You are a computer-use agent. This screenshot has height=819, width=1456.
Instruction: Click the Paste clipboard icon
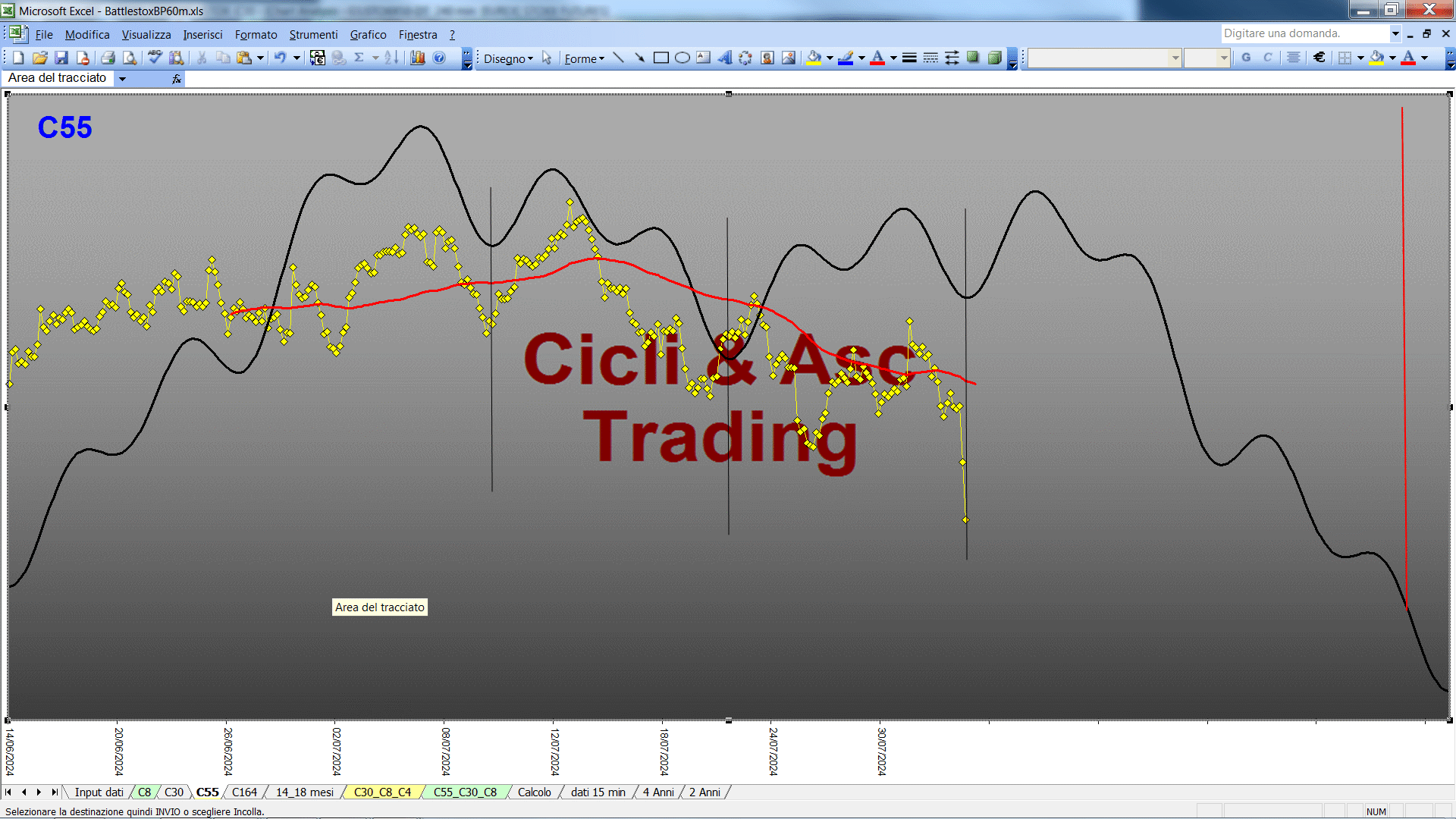(243, 58)
